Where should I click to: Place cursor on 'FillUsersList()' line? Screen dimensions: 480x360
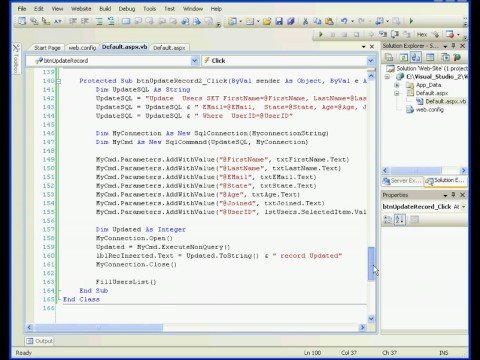126,282
